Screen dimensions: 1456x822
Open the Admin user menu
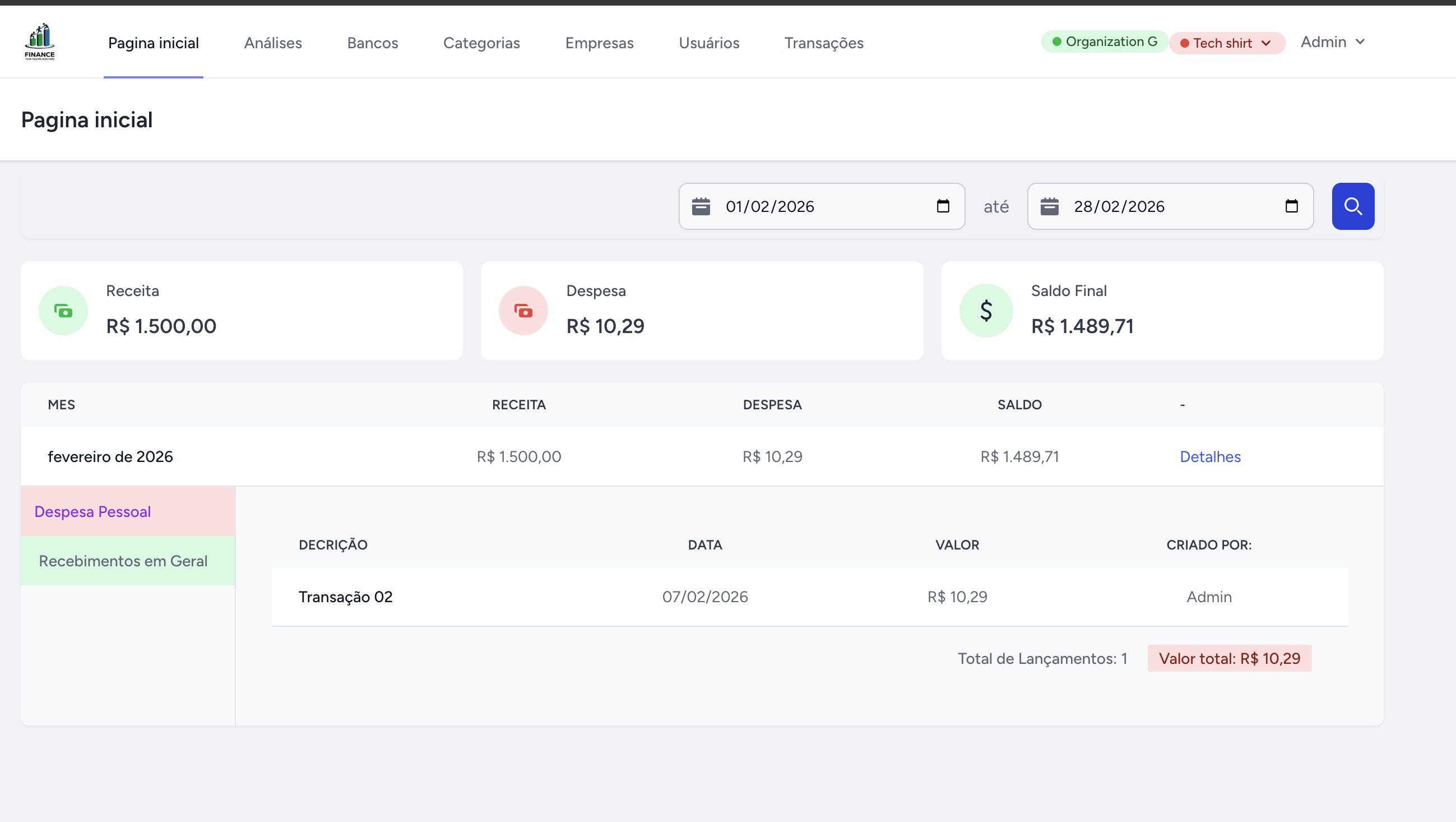[x=1333, y=42]
